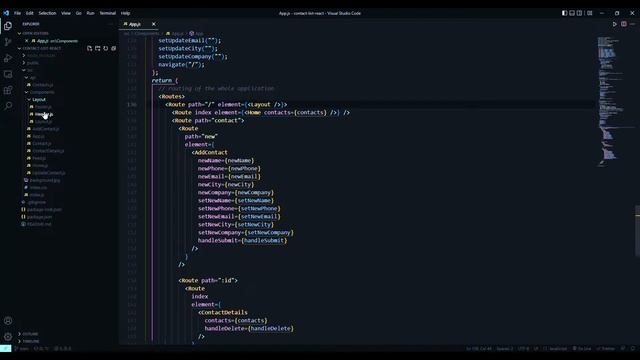Click the New File icon in Explorer
640x360 pixels.
(x=89, y=48)
